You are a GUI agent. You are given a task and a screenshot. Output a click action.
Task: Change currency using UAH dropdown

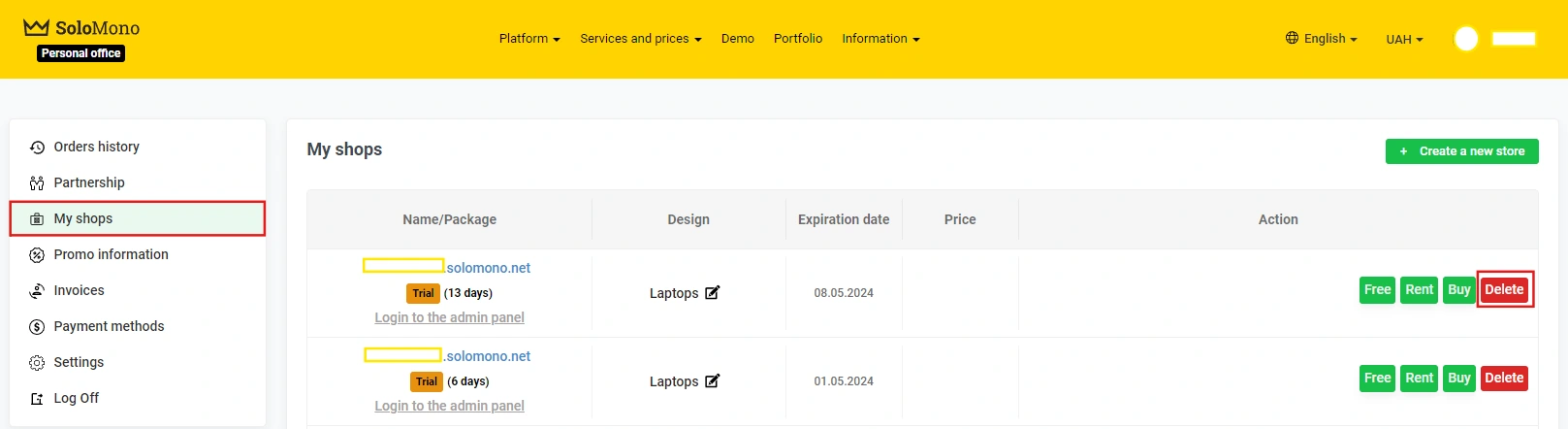pyautogui.click(x=1404, y=40)
